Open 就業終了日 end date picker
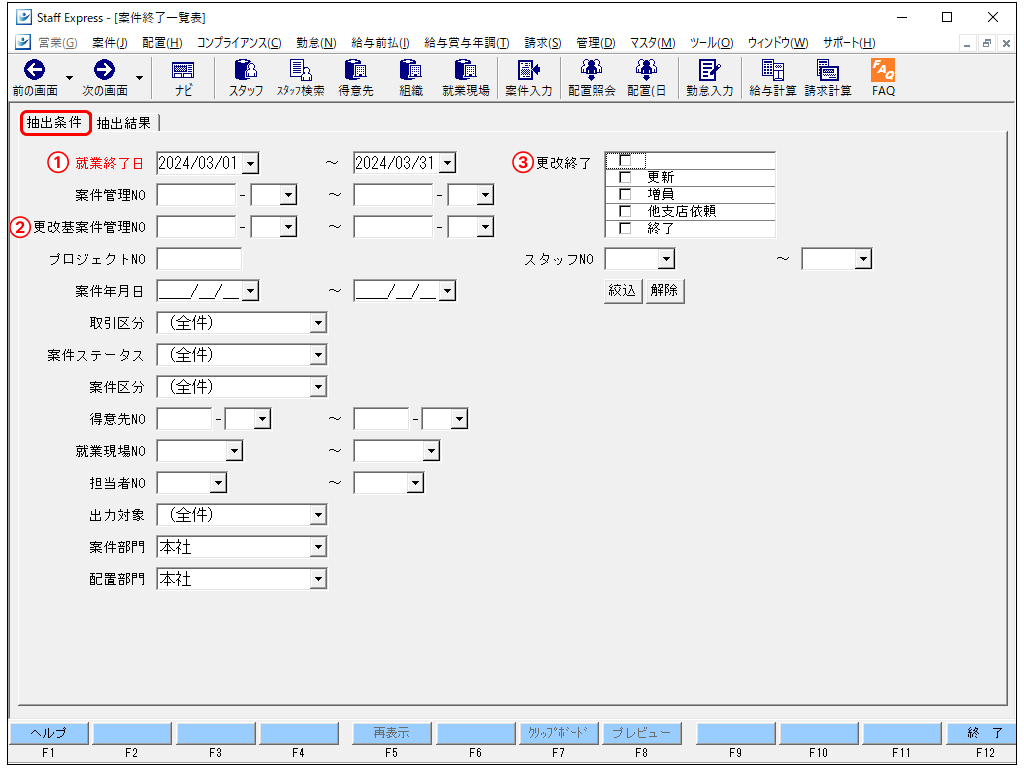The width and height of the screenshot is (1024, 768). (447, 163)
